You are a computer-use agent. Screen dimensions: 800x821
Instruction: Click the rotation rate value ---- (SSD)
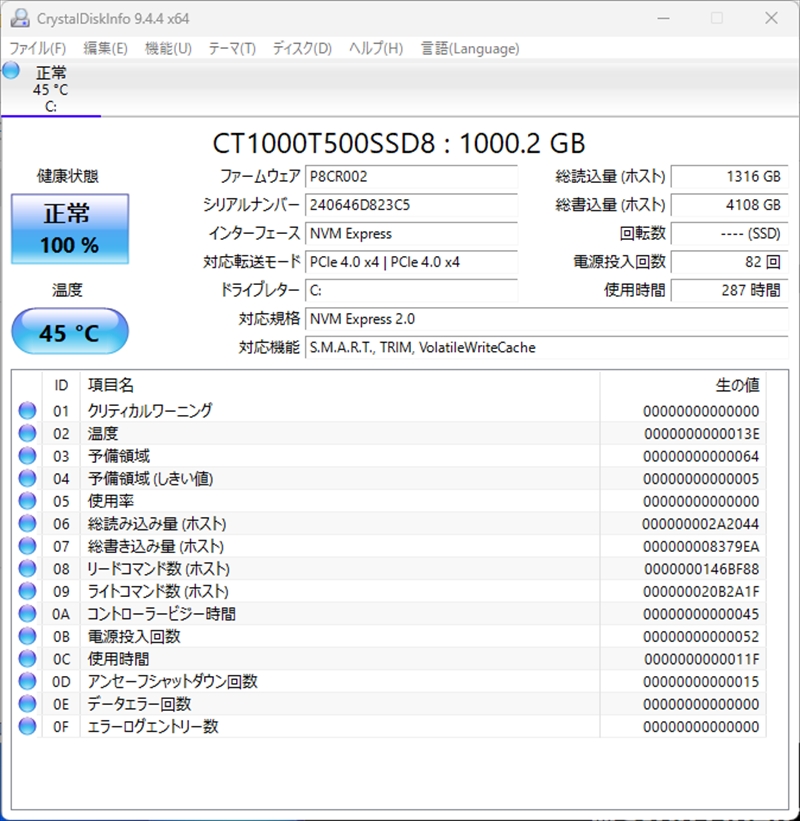(x=729, y=234)
